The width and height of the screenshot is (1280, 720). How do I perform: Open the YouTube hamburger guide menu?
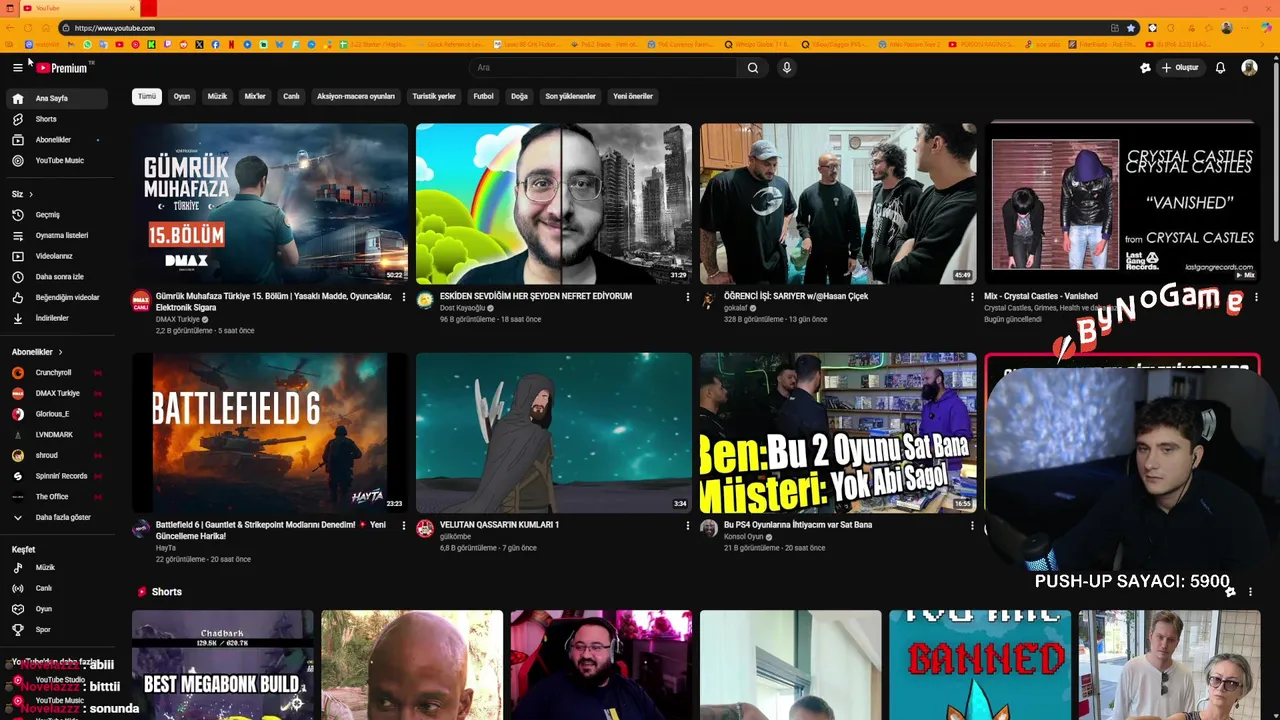tap(17, 67)
